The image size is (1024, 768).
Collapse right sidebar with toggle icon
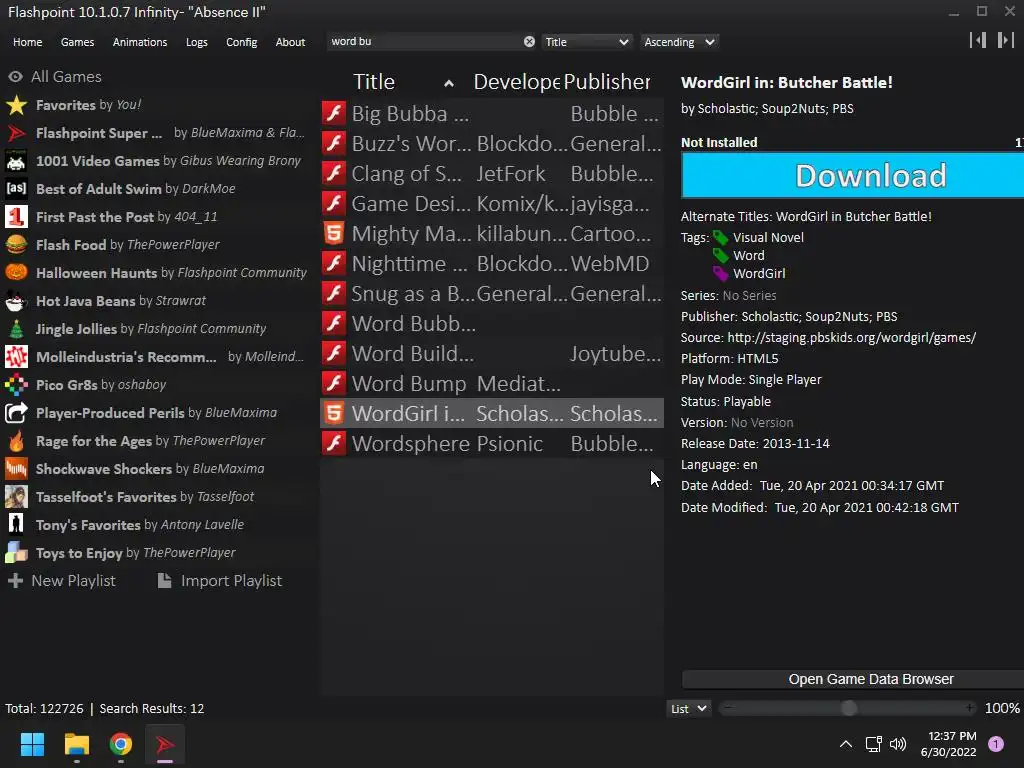pos(1006,40)
